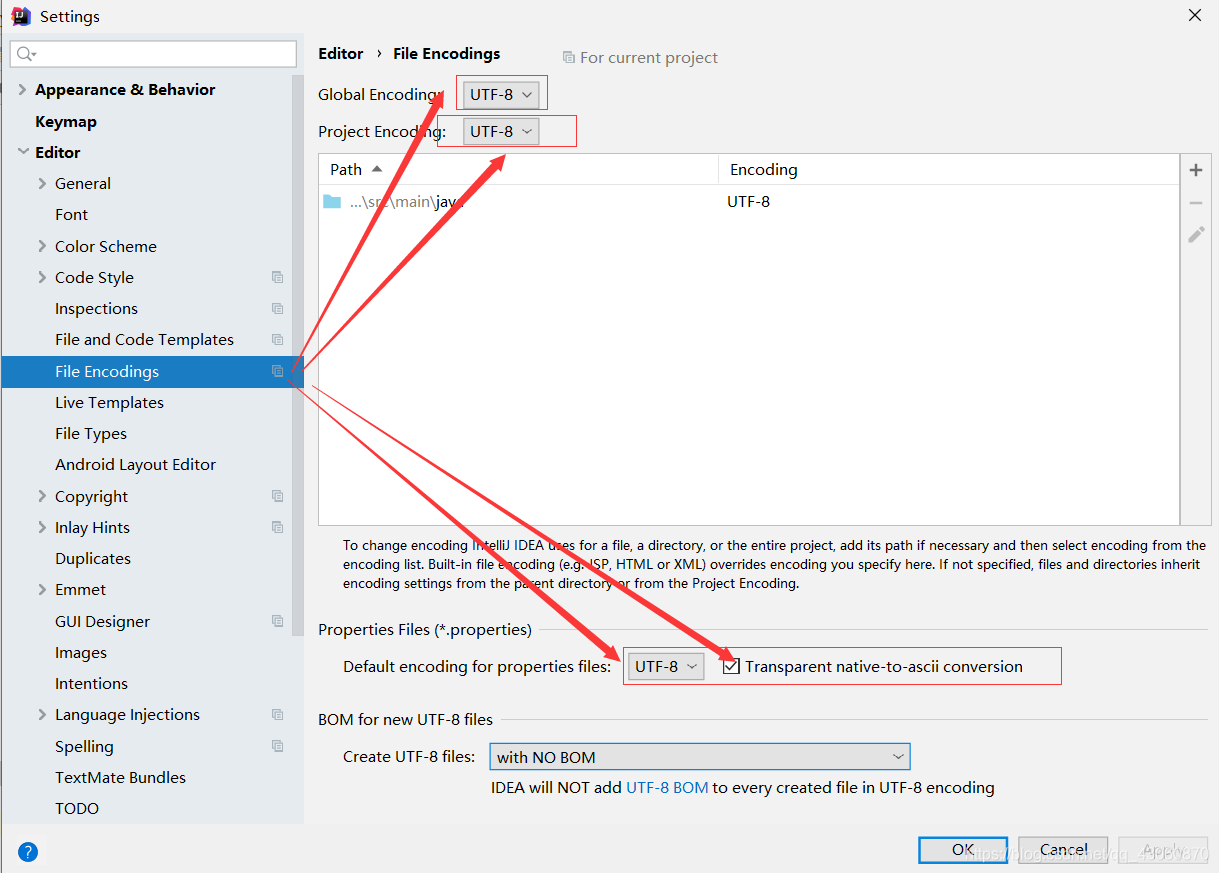Click the OK button
1219x873 pixels.
963,850
